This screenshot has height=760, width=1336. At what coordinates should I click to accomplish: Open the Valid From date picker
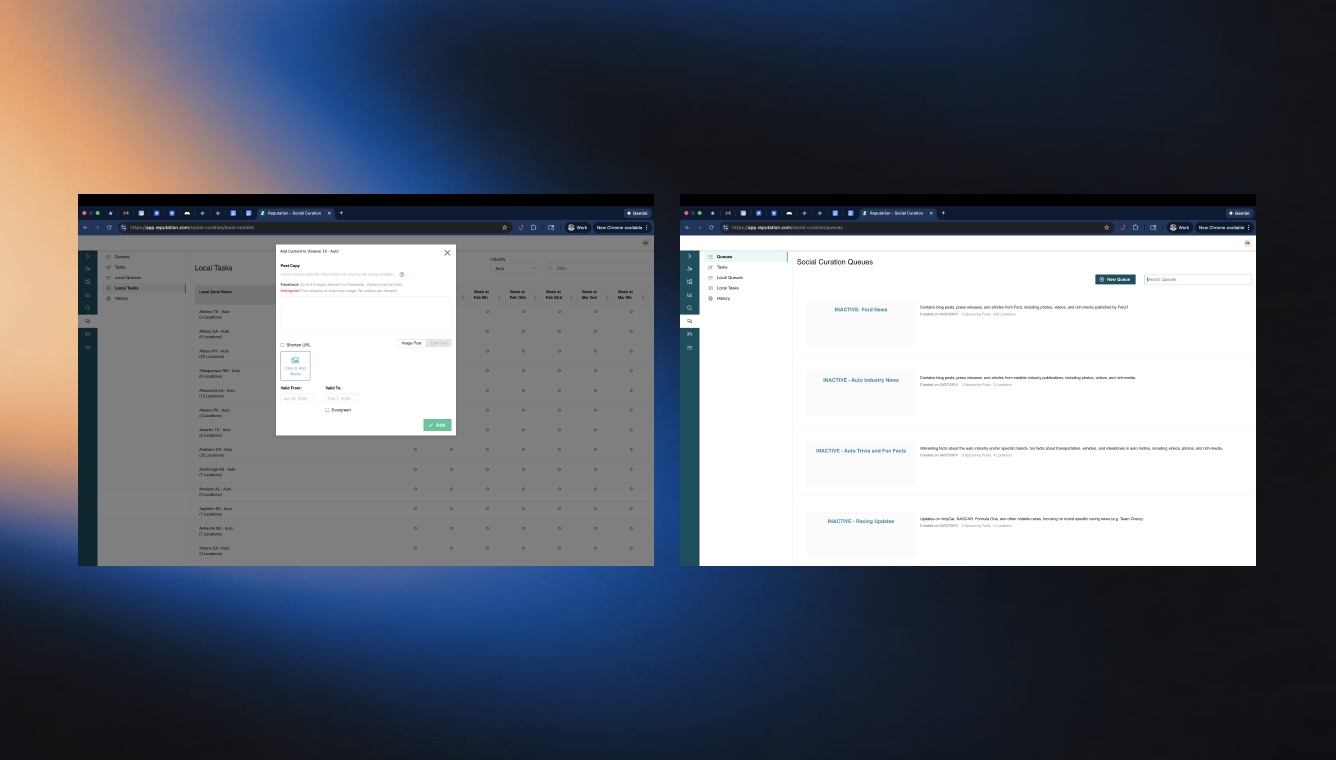[297, 399]
